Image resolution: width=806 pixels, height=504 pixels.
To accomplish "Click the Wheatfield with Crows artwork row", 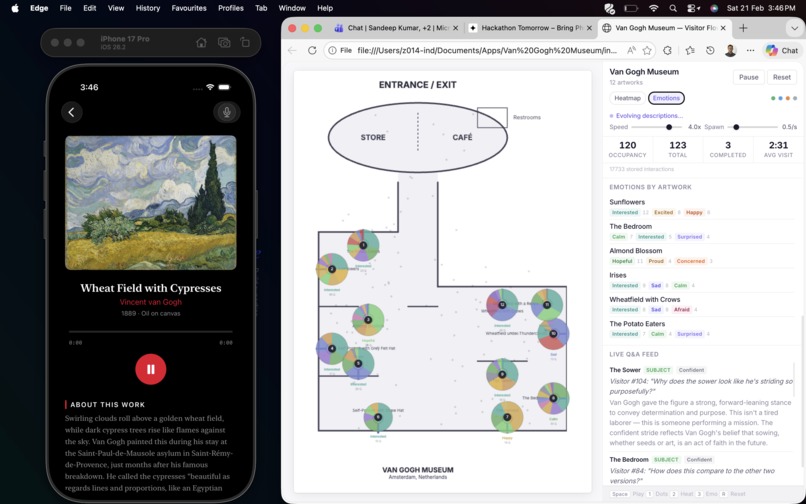I will (702, 304).
